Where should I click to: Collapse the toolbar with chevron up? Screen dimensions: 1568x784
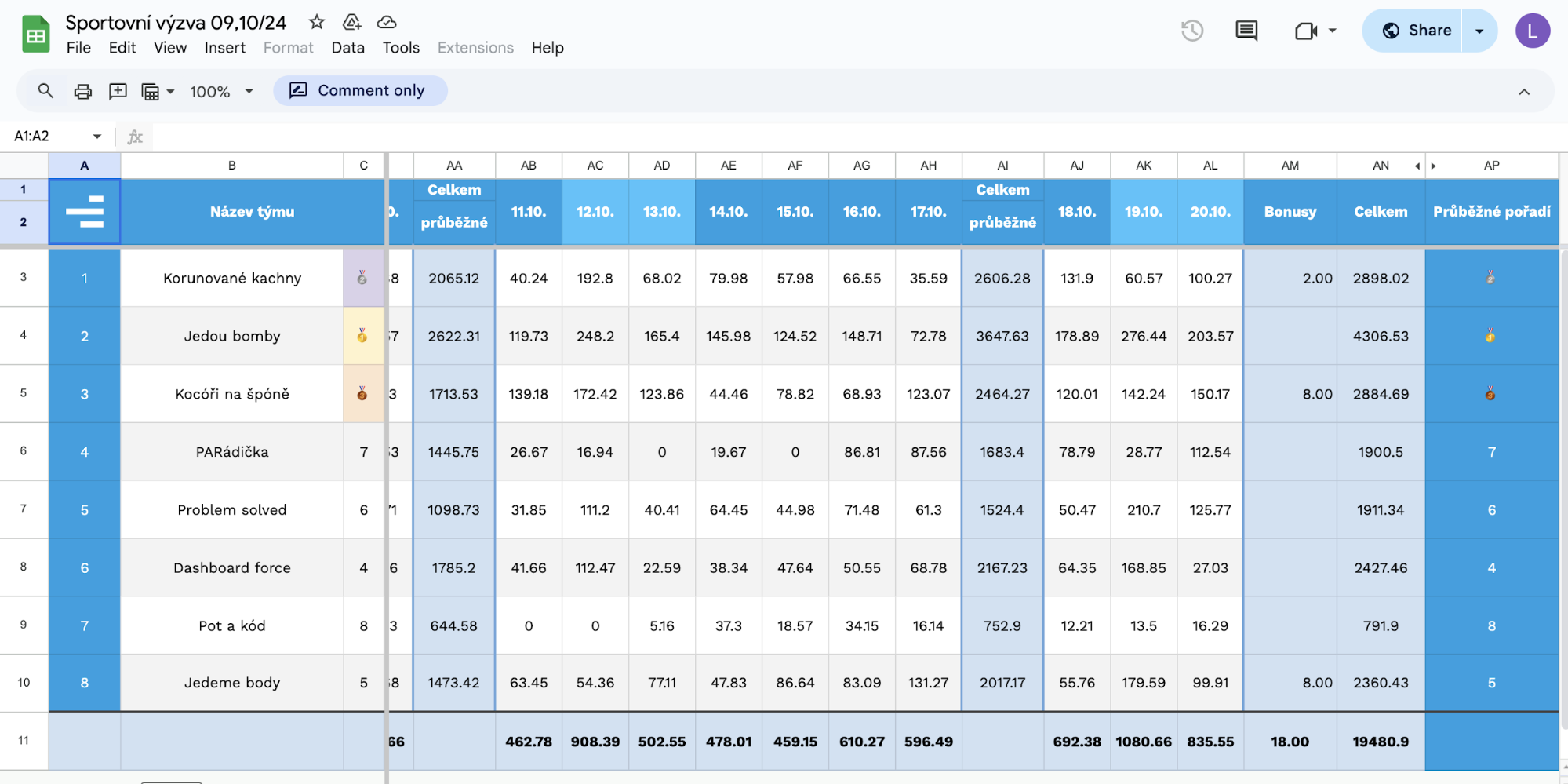click(1524, 92)
